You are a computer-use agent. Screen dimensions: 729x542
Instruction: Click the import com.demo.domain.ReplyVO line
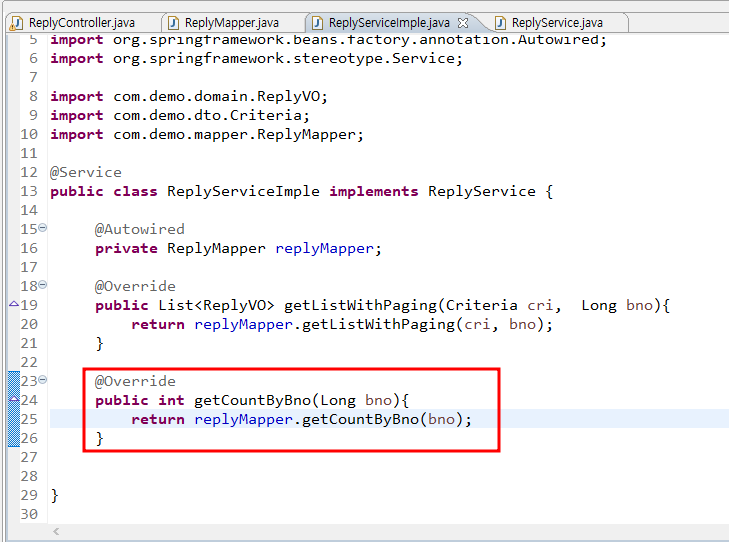[189, 96]
